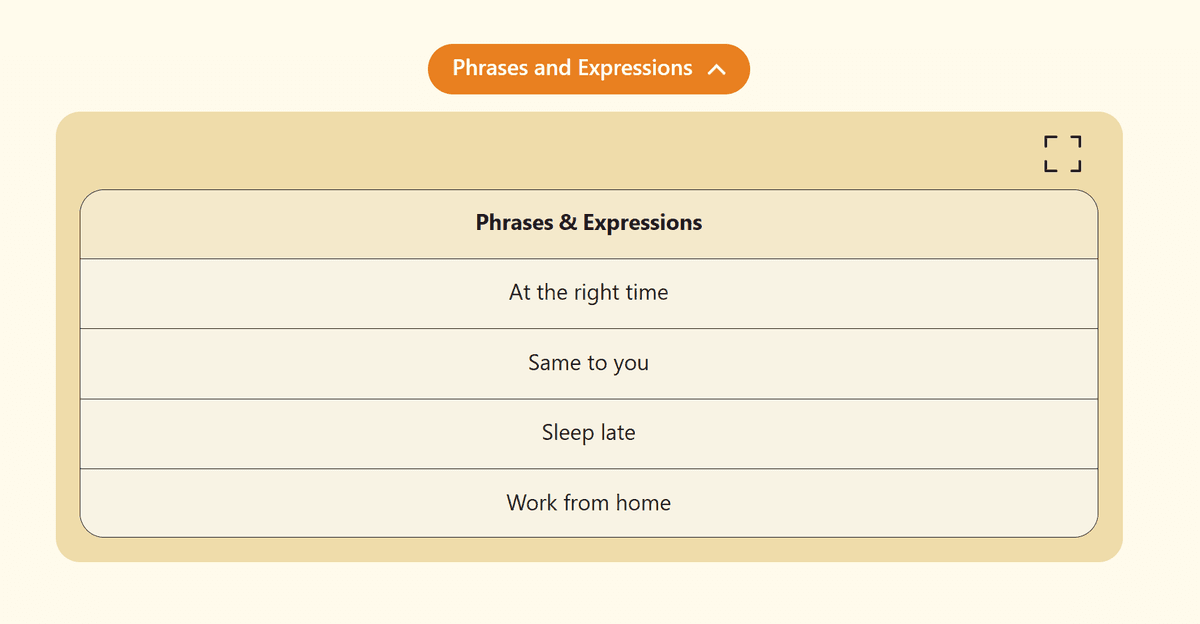Image resolution: width=1200 pixels, height=624 pixels.
Task: Click the ampersand in the table header
Action: point(568,223)
